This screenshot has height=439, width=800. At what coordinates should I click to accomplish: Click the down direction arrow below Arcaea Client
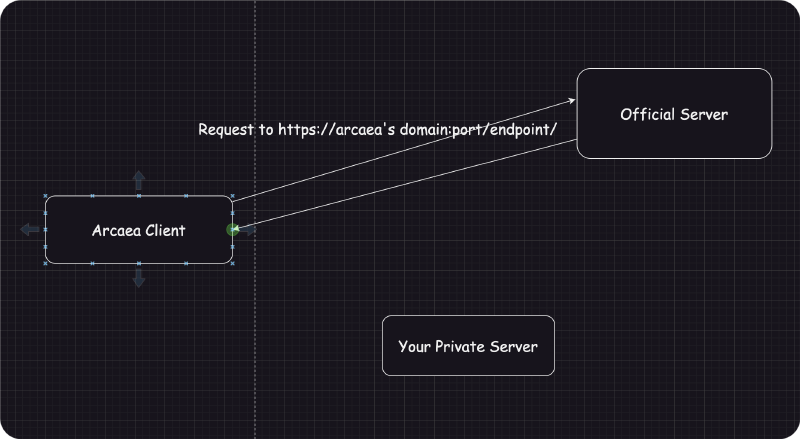pyautogui.click(x=139, y=278)
